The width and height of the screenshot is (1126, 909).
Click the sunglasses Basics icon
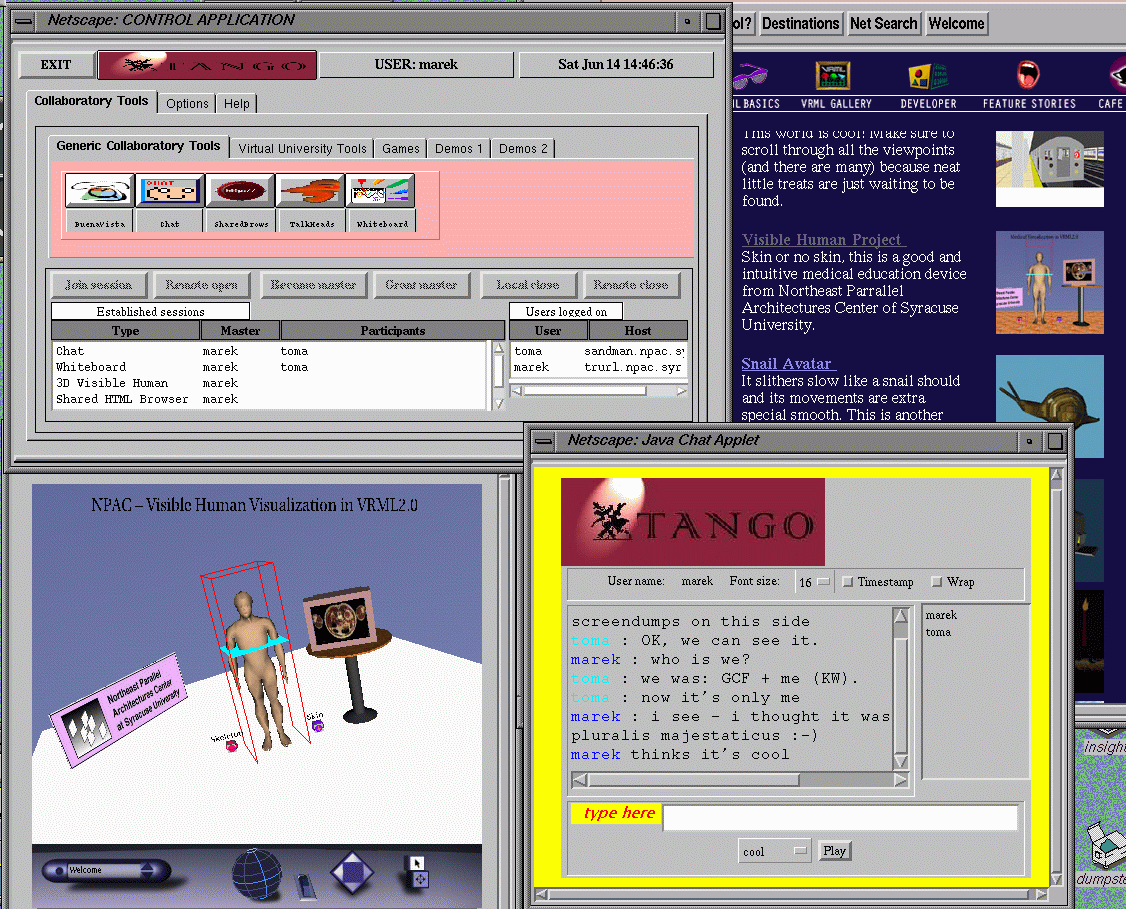coord(750,75)
